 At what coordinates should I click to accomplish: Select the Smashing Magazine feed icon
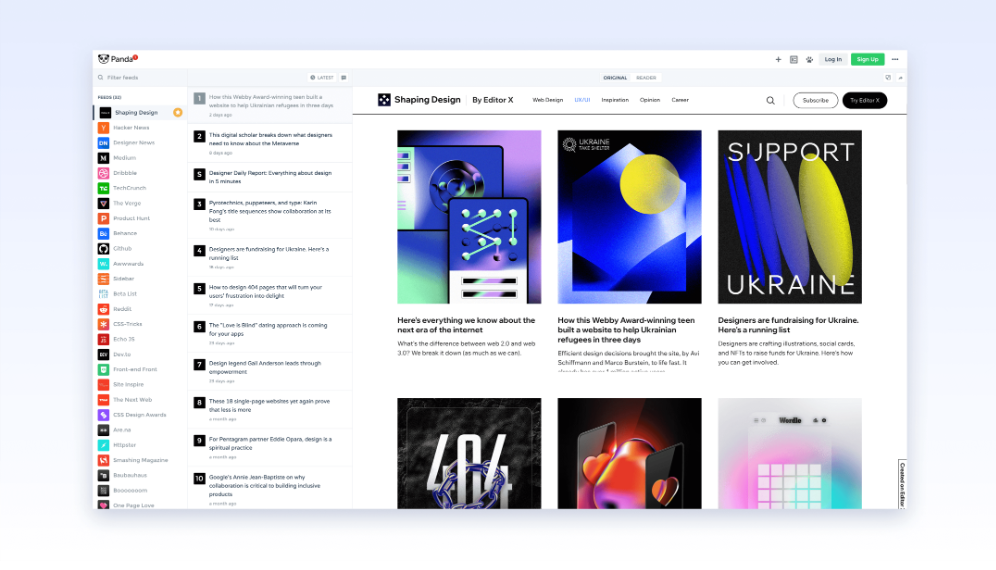[104, 460]
